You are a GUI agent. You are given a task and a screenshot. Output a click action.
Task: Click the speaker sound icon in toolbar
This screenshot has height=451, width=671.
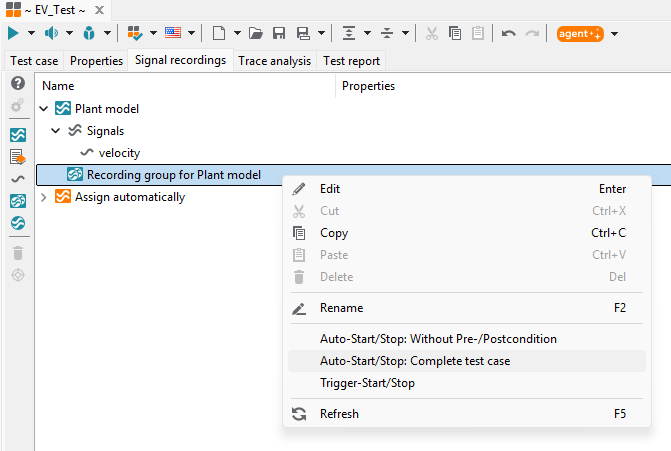coord(51,33)
